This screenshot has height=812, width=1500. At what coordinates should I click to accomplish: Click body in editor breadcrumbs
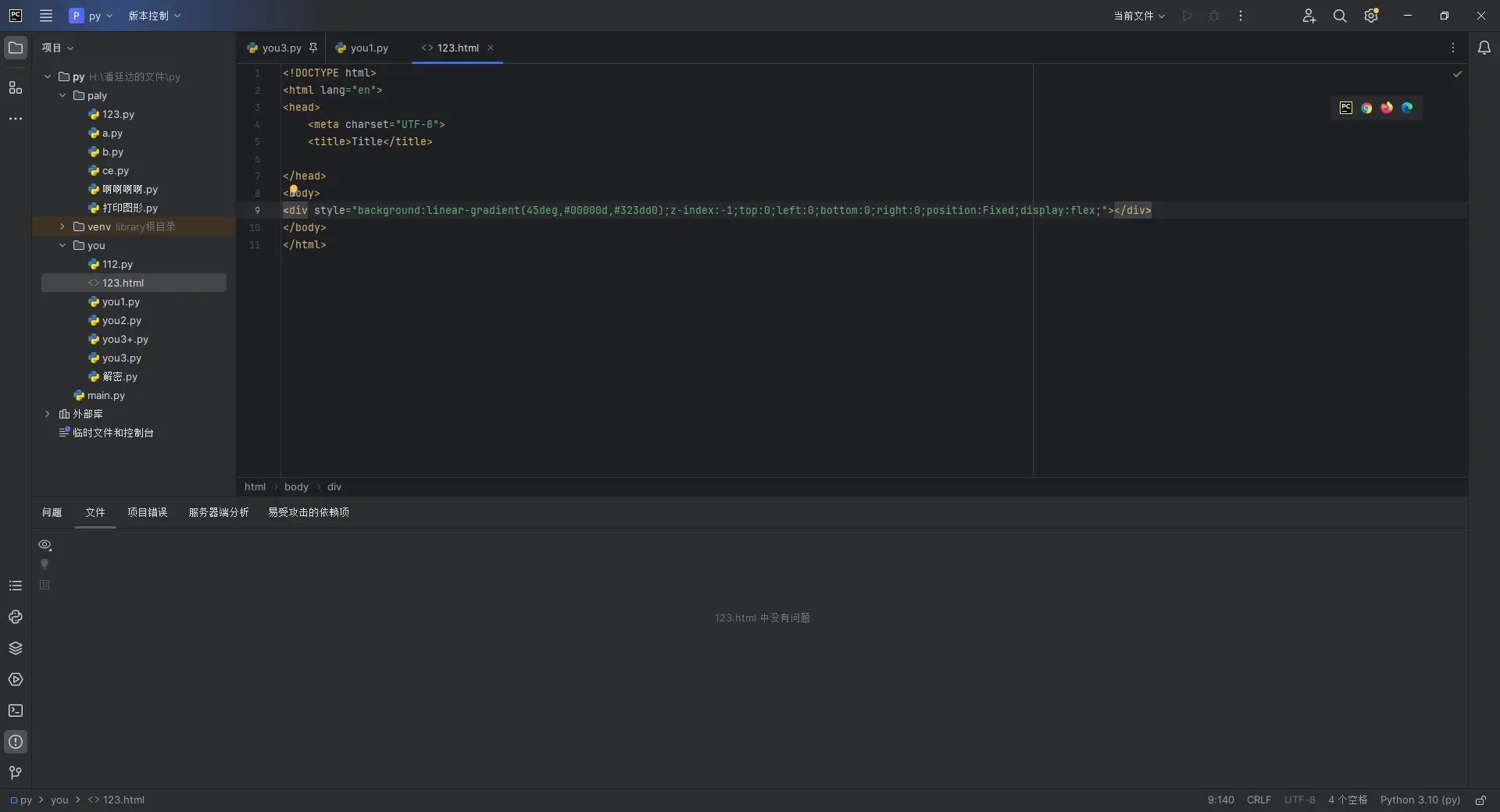pyautogui.click(x=296, y=486)
